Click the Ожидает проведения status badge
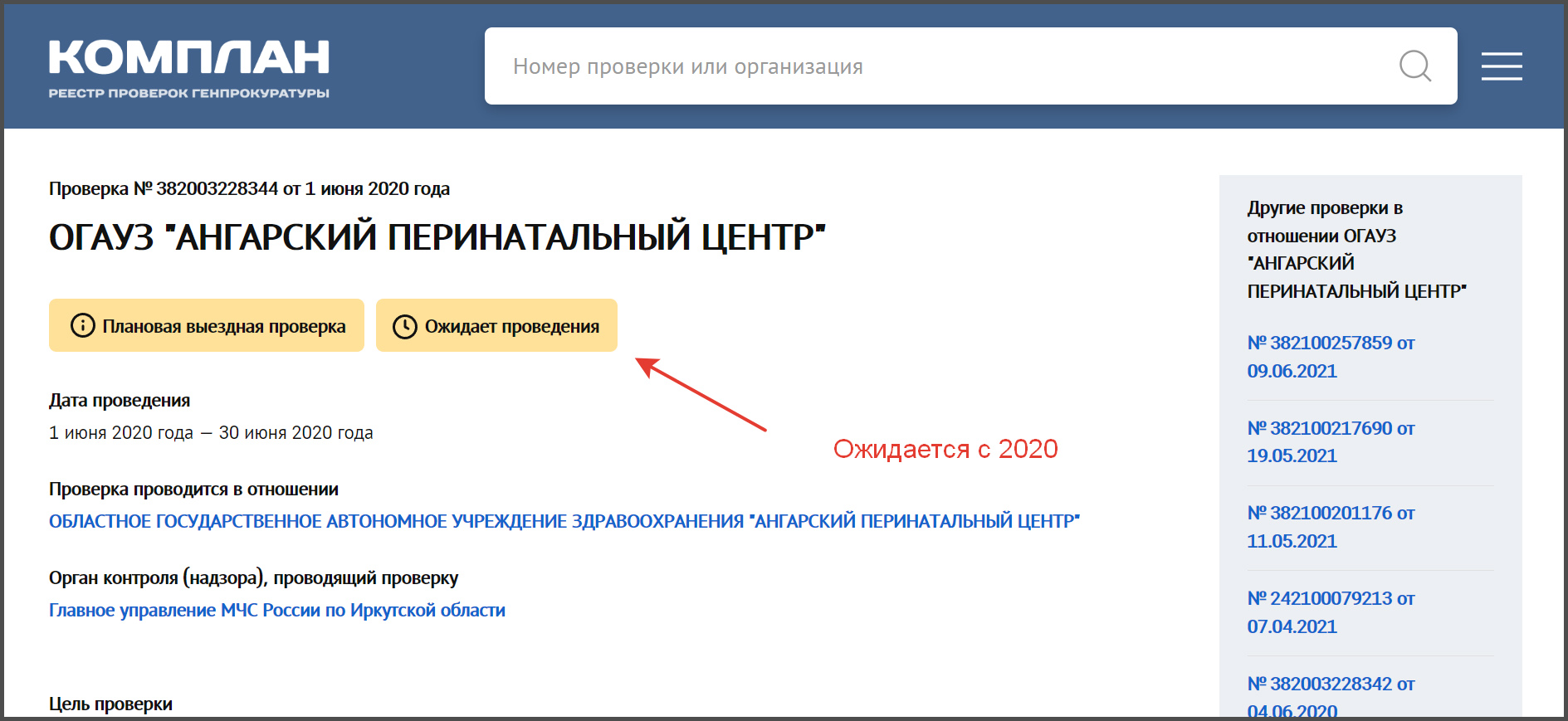 tap(496, 325)
